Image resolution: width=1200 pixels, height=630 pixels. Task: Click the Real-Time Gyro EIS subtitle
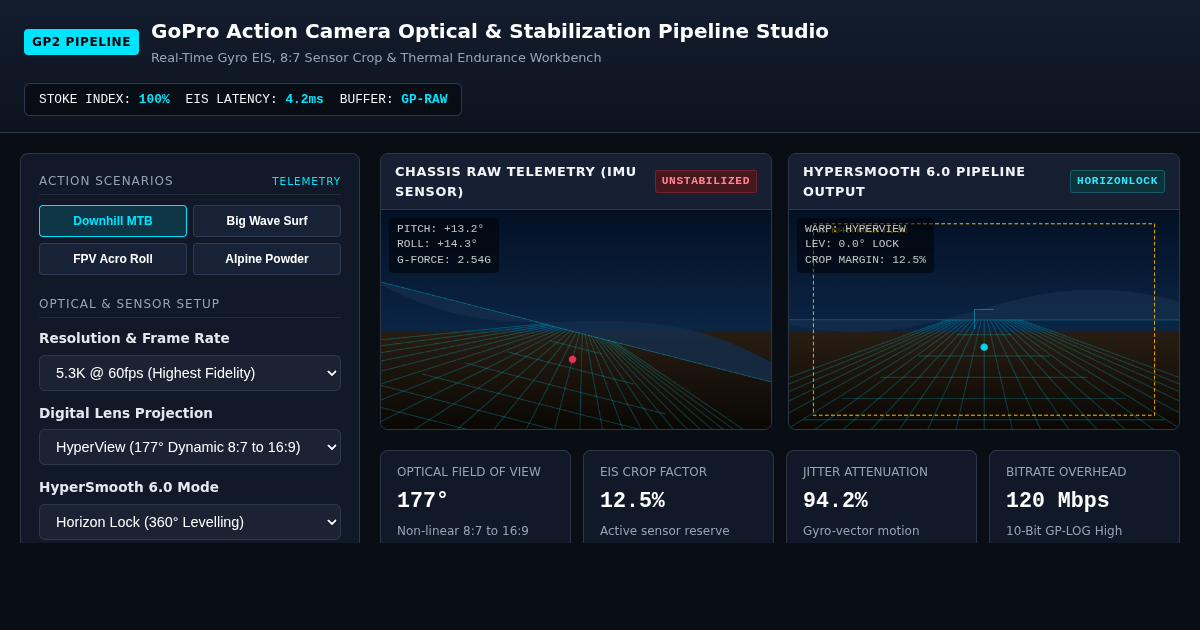point(376,58)
